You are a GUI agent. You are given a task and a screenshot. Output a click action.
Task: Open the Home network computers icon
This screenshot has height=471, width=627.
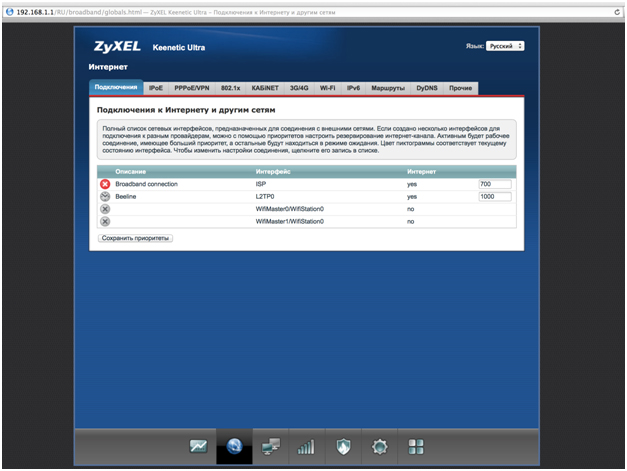(x=271, y=447)
